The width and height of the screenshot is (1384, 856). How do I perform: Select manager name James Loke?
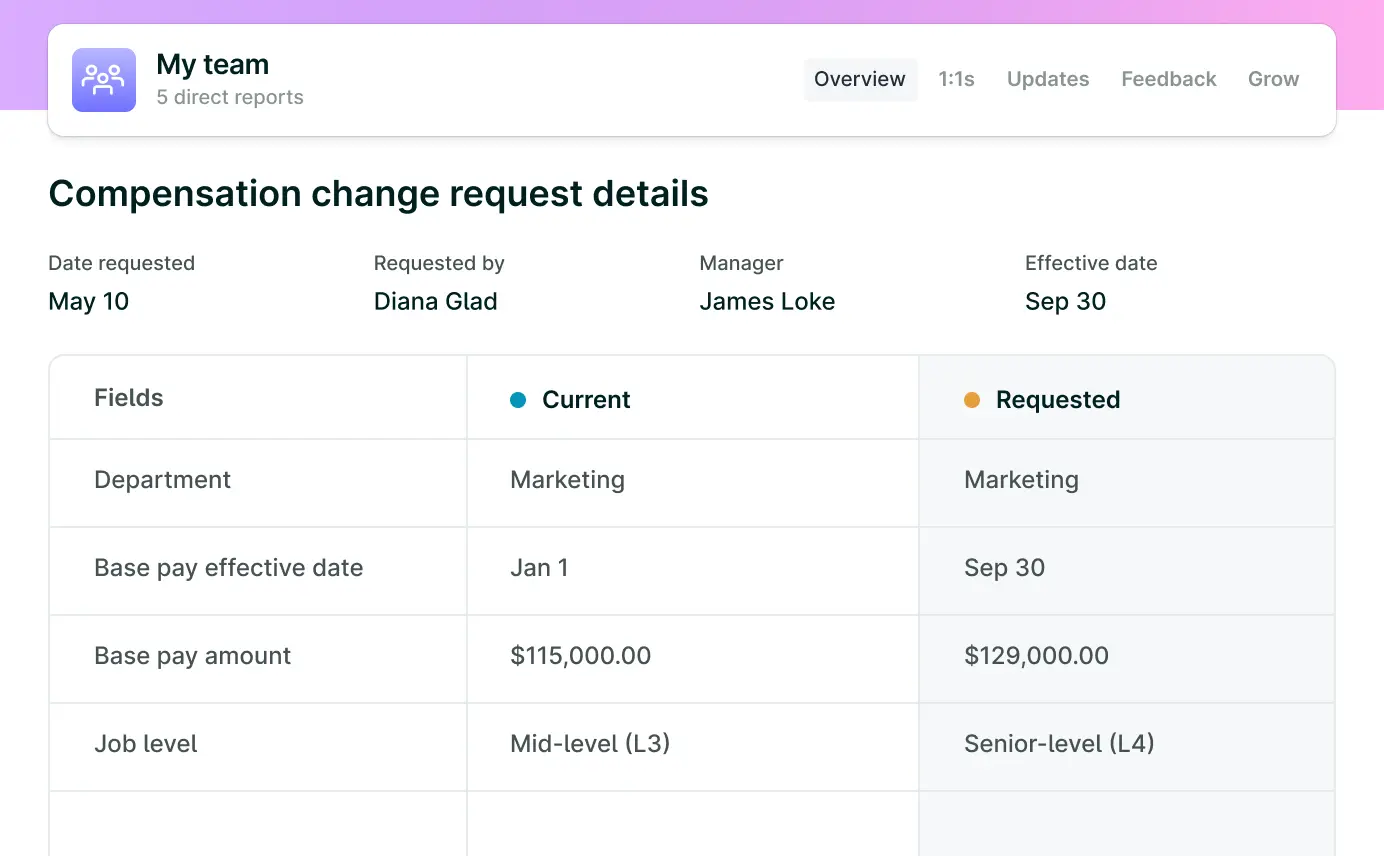[x=767, y=302]
